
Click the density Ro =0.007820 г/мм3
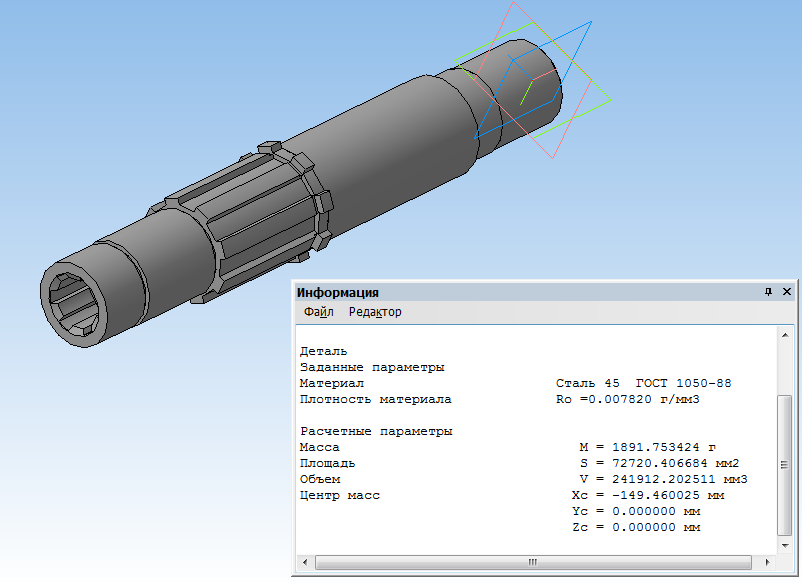[627, 399]
